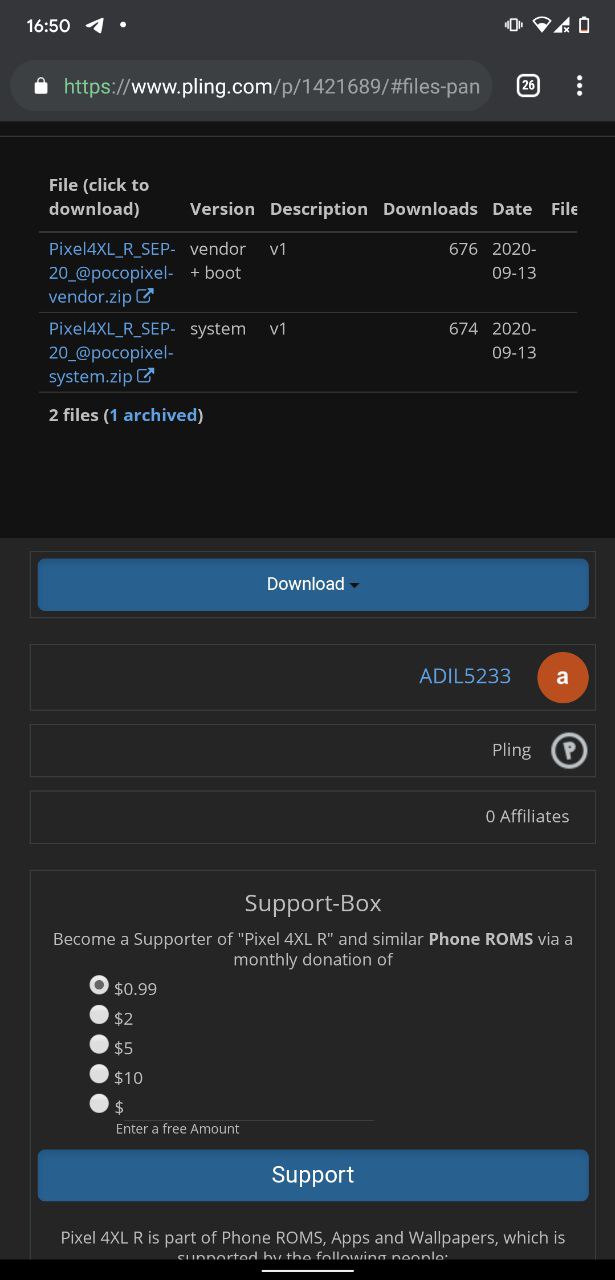Select the $2 donation option
This screenshot has height=1280, width=615.
pyautogui.click(x=99, y=1014)
